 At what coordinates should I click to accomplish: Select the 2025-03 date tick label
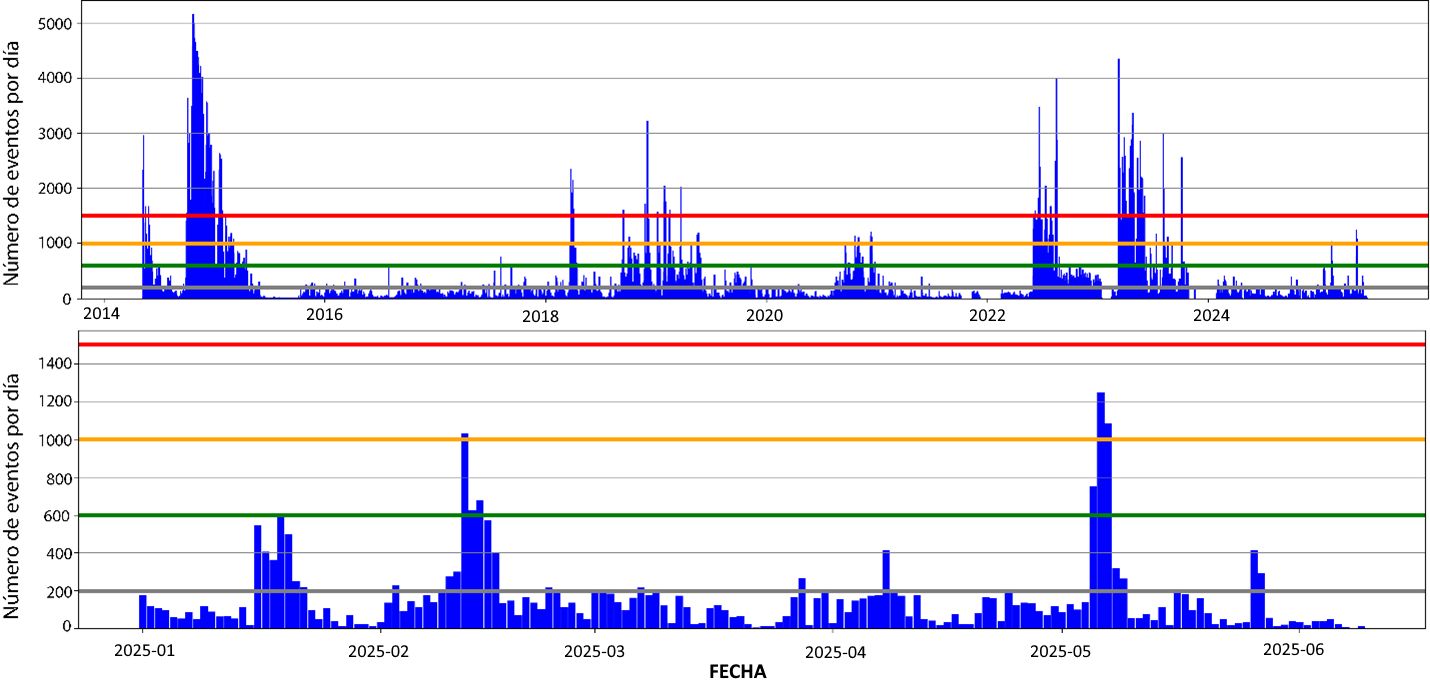[594, 649]
